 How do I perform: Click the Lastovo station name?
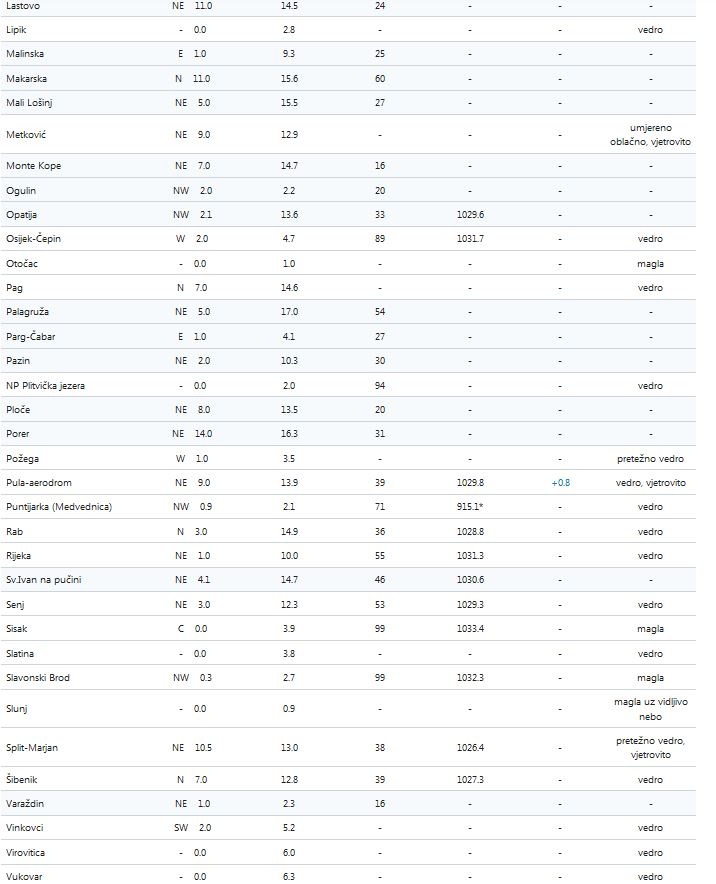click(x=23, y=6)
